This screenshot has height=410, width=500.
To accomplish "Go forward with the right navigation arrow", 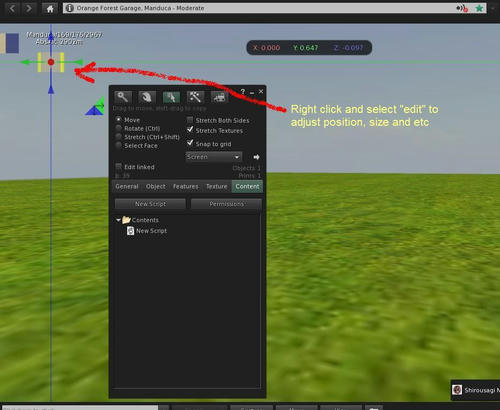I will [x=29, y=8].
